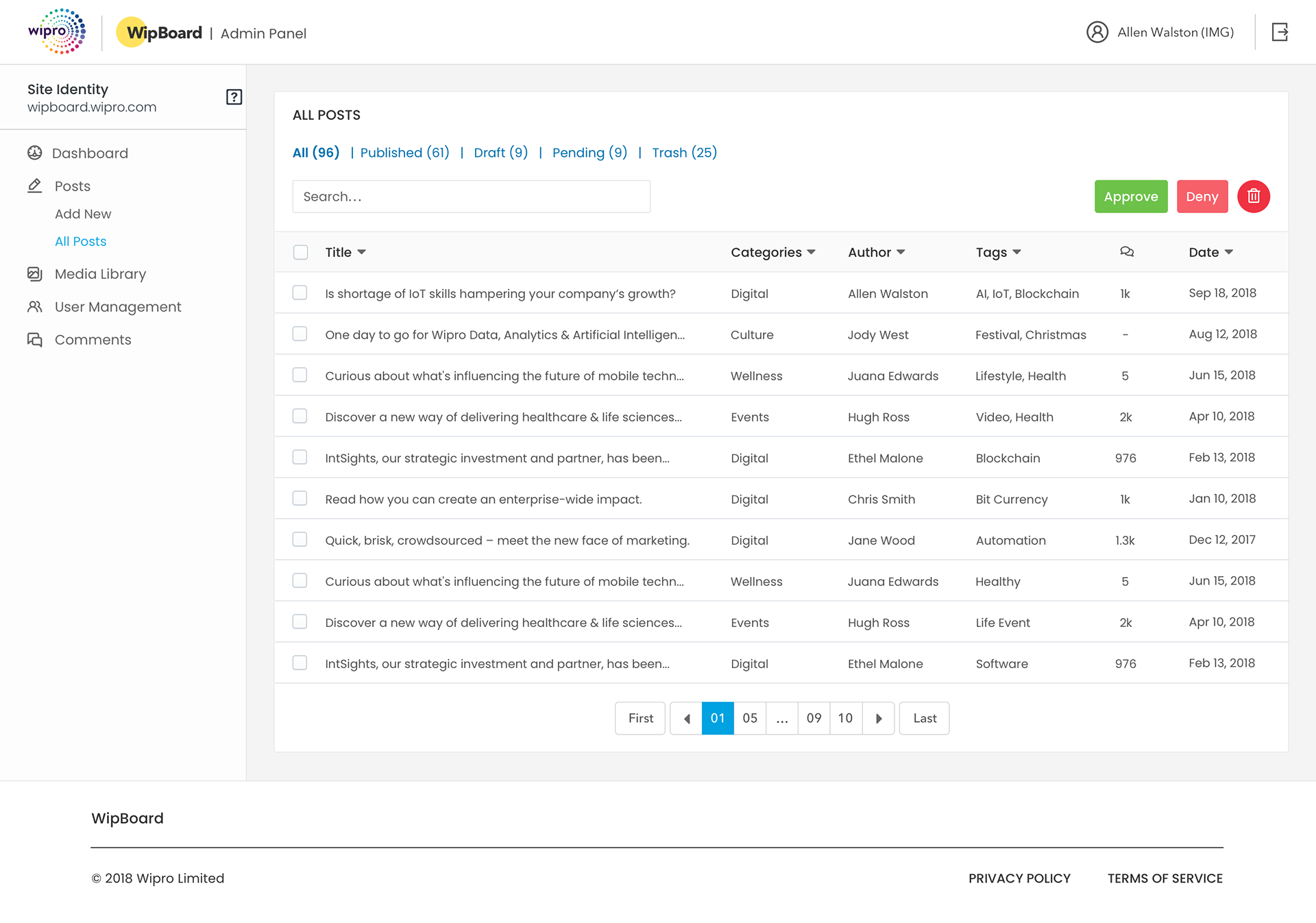This screenshot has height=923, width=1316.
Task: Click the user profile avatar icon
Action: [x=1097, y=32]
